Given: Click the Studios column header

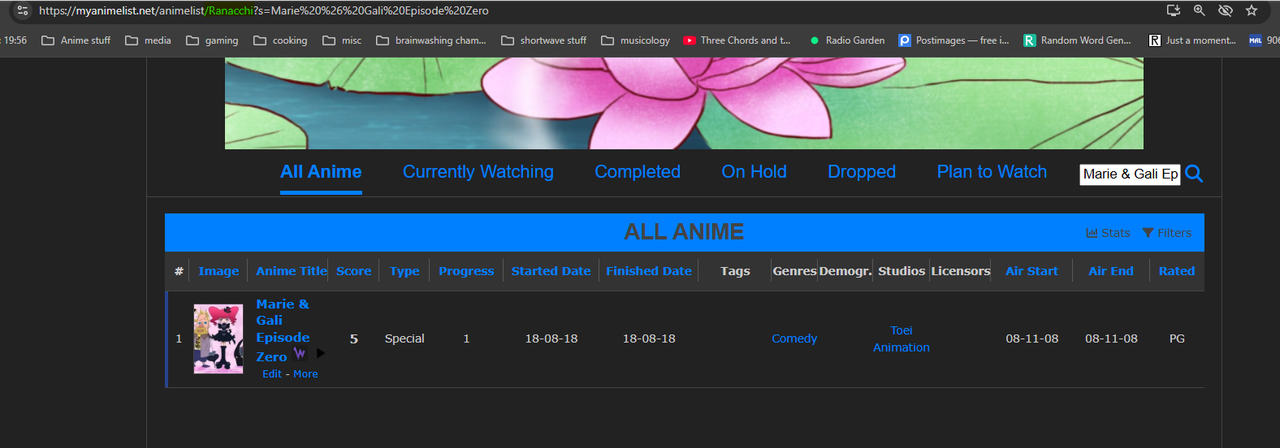Looking at the screenshot, I should pyautogui.click(x=902, y=271).
